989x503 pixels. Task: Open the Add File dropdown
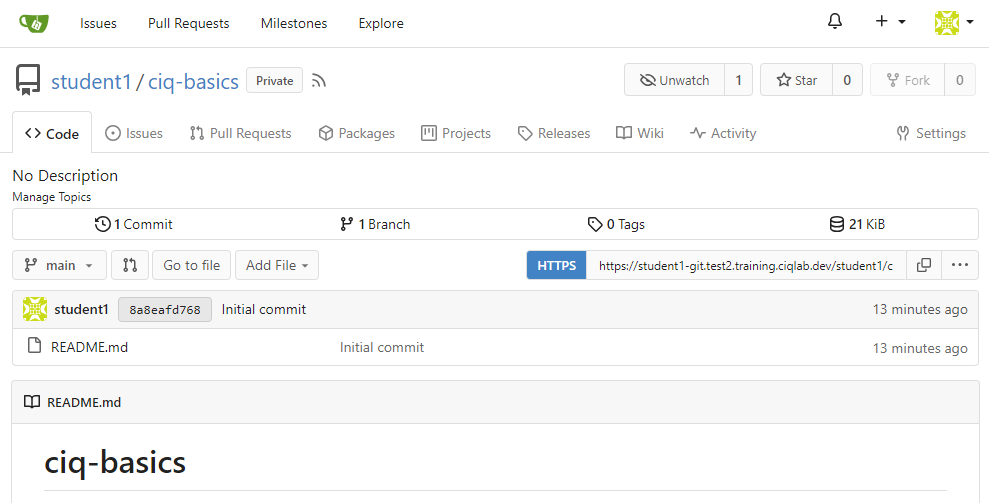(277, 265)
